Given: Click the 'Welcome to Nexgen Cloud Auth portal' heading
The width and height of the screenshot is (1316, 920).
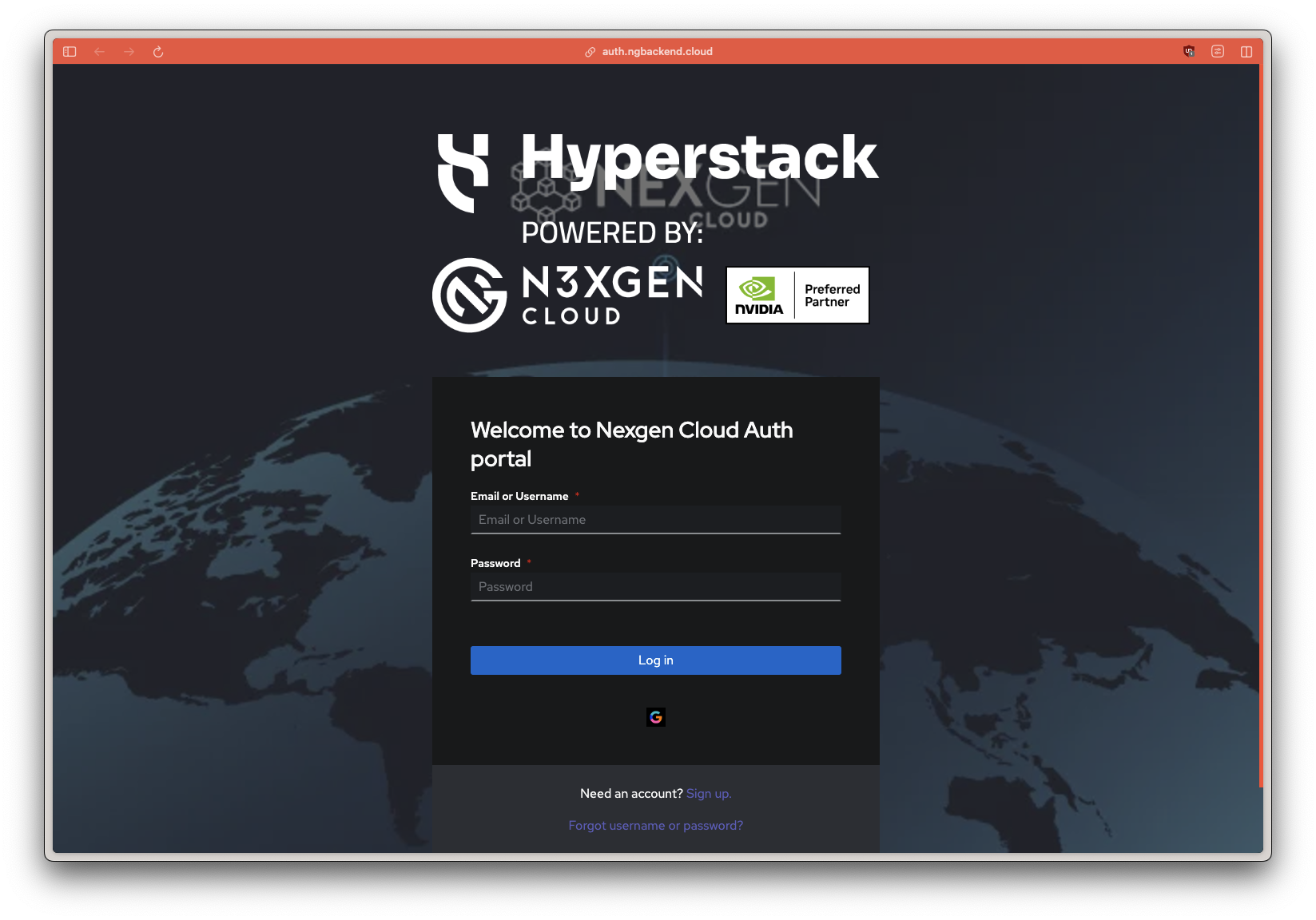Looking at the screenshot, I should [x=632, y=444].
